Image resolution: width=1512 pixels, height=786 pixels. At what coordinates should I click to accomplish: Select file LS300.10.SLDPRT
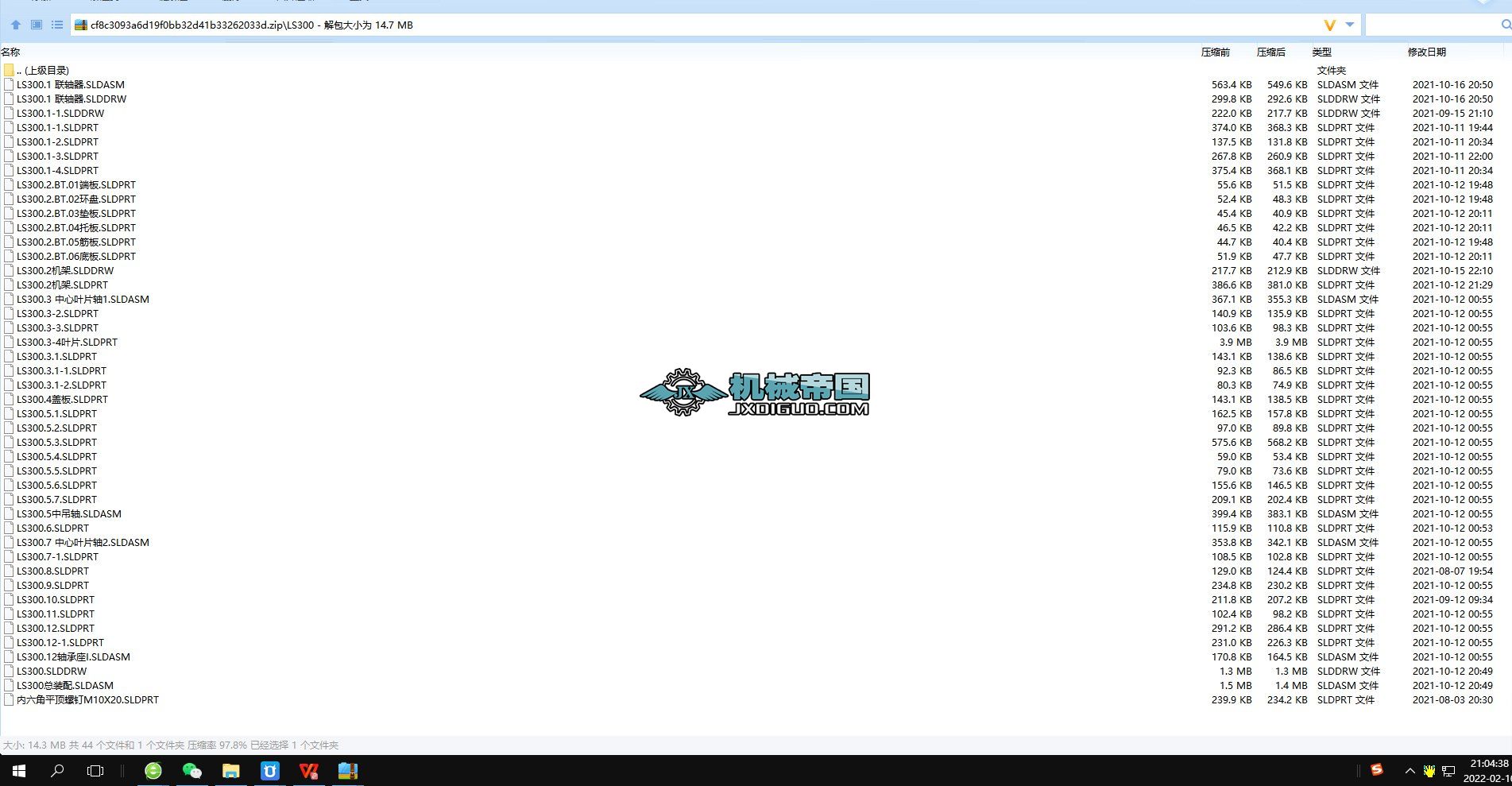coord(56,599)
